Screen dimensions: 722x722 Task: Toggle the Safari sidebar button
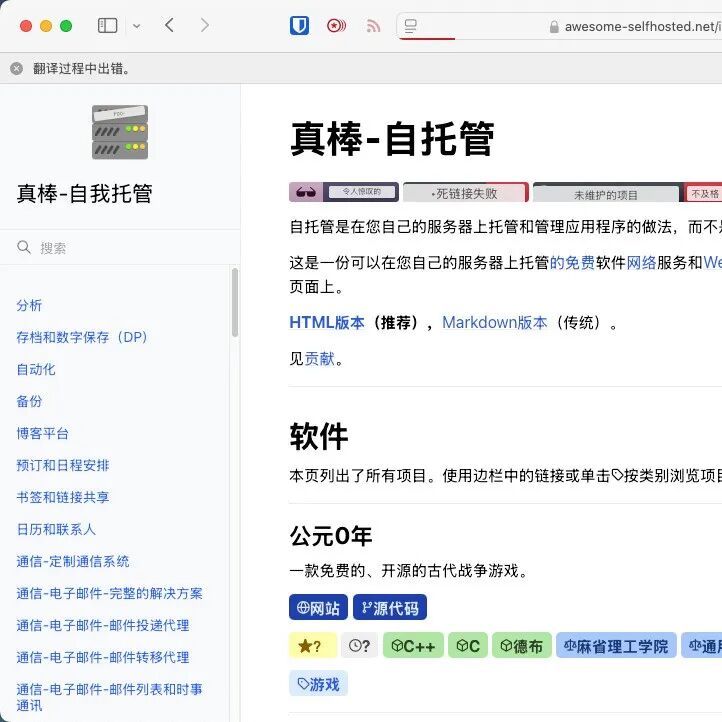pos(107,26)
